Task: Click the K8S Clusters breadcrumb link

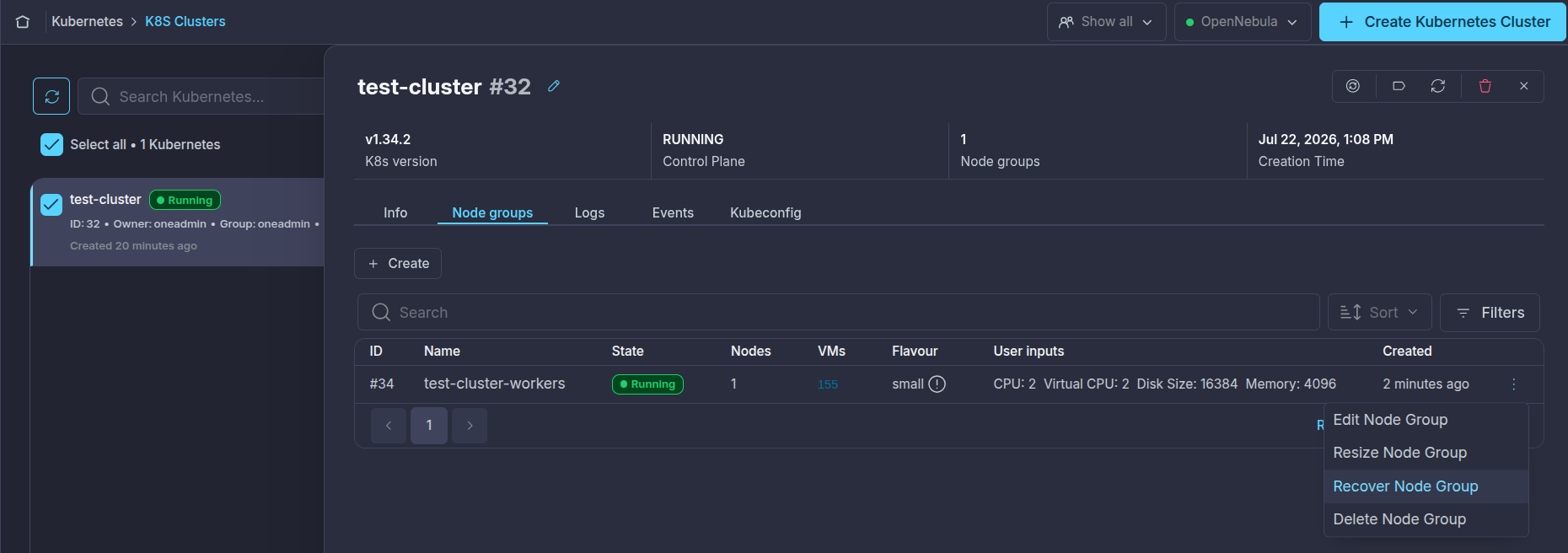Action: point(185,22)
